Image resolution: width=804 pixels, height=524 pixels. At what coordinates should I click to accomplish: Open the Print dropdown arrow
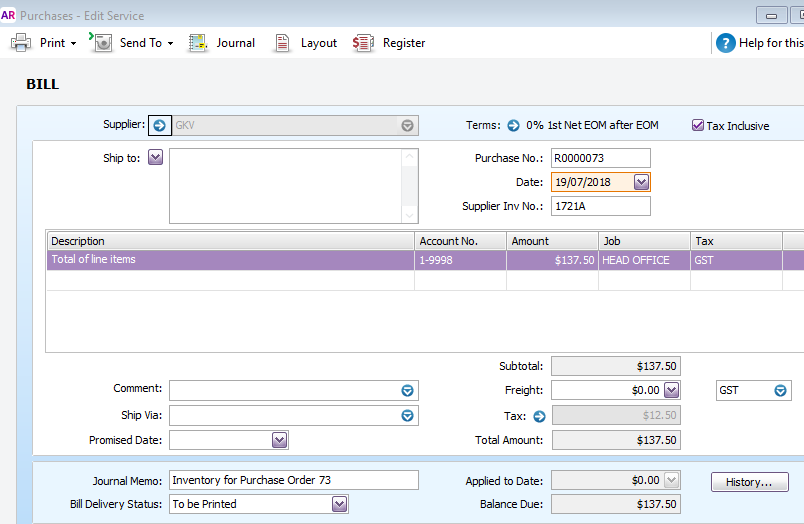pyautogui.click(x=74, y=44)
